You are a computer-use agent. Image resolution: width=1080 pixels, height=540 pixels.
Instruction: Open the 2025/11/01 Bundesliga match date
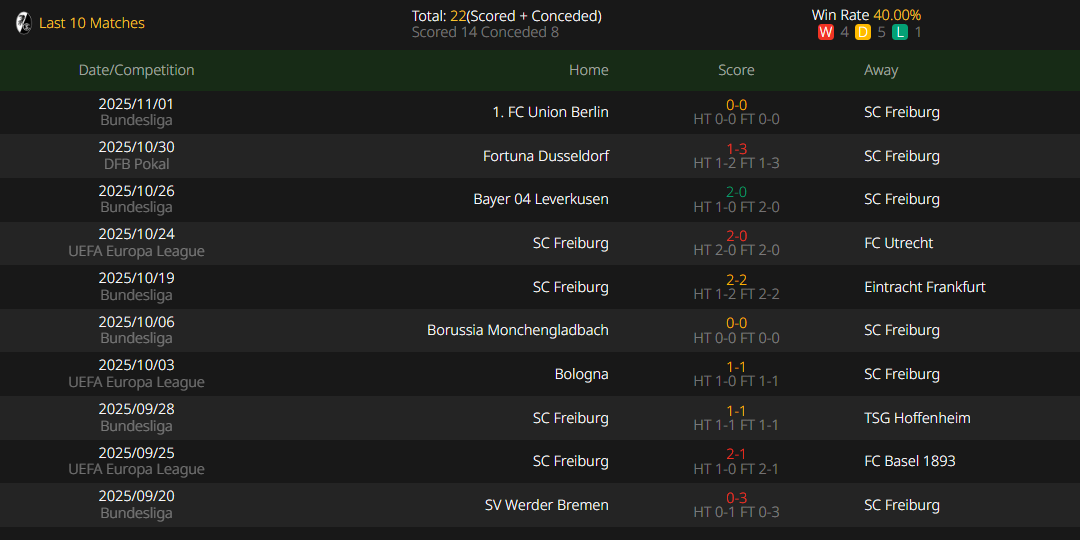click(136, 104)
